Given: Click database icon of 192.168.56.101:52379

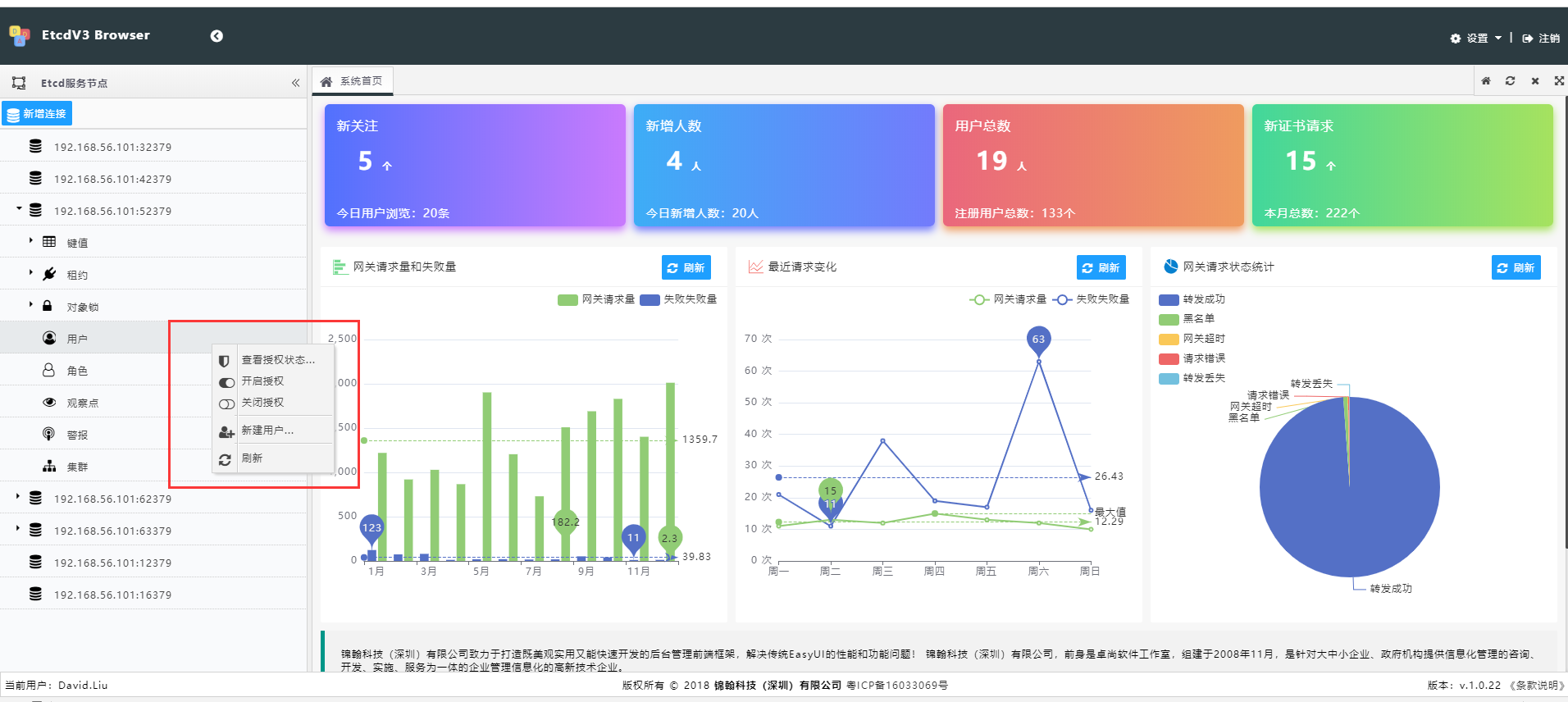Looking at the screenshot, I should 35,210.
